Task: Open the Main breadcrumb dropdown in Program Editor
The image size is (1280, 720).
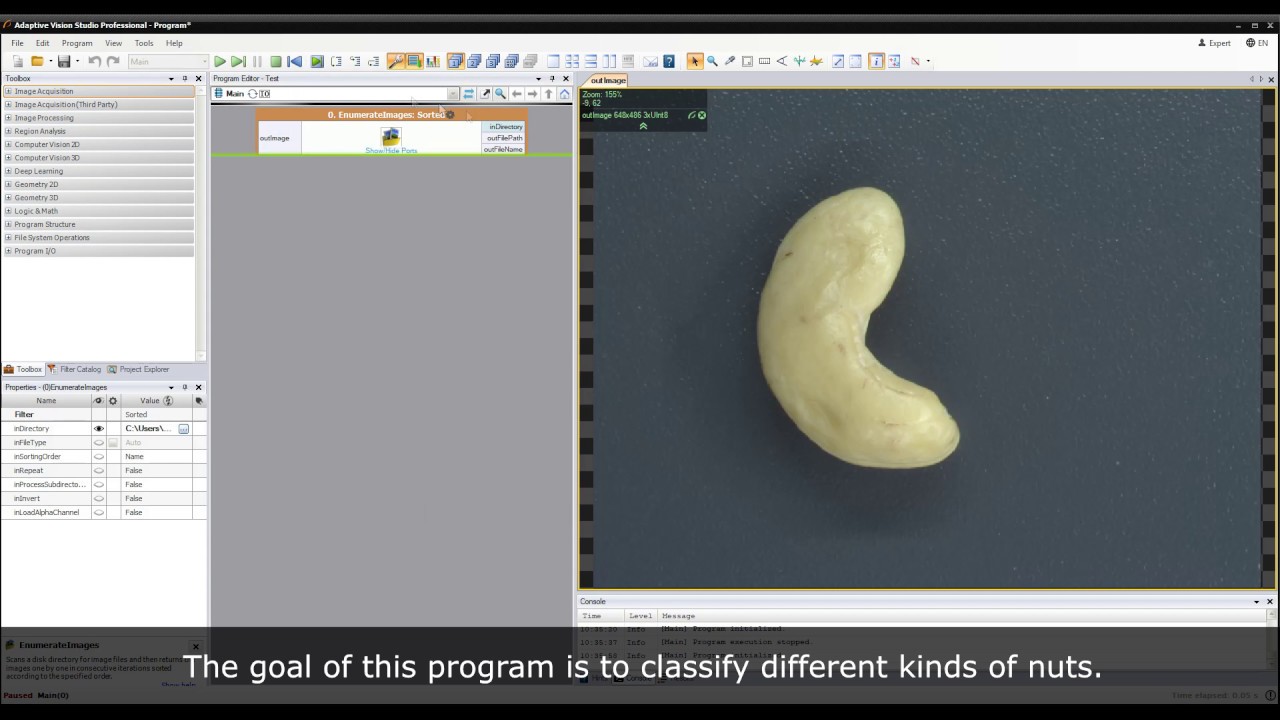Action: (452, 94)
